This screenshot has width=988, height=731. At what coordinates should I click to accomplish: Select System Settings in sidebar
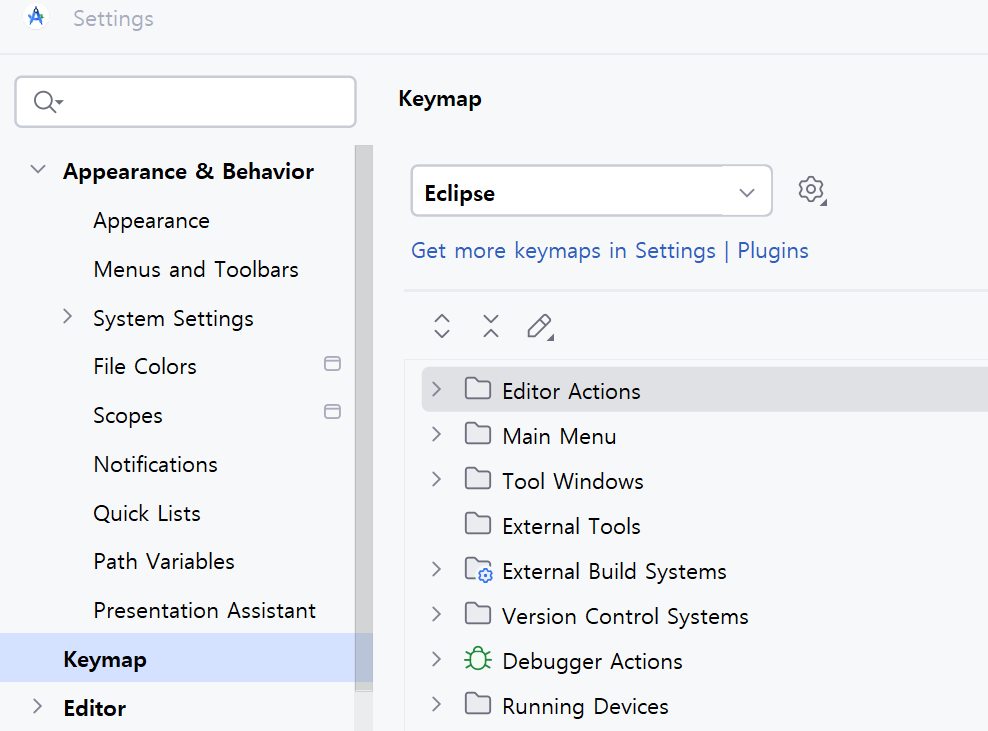tap(173, 319)
